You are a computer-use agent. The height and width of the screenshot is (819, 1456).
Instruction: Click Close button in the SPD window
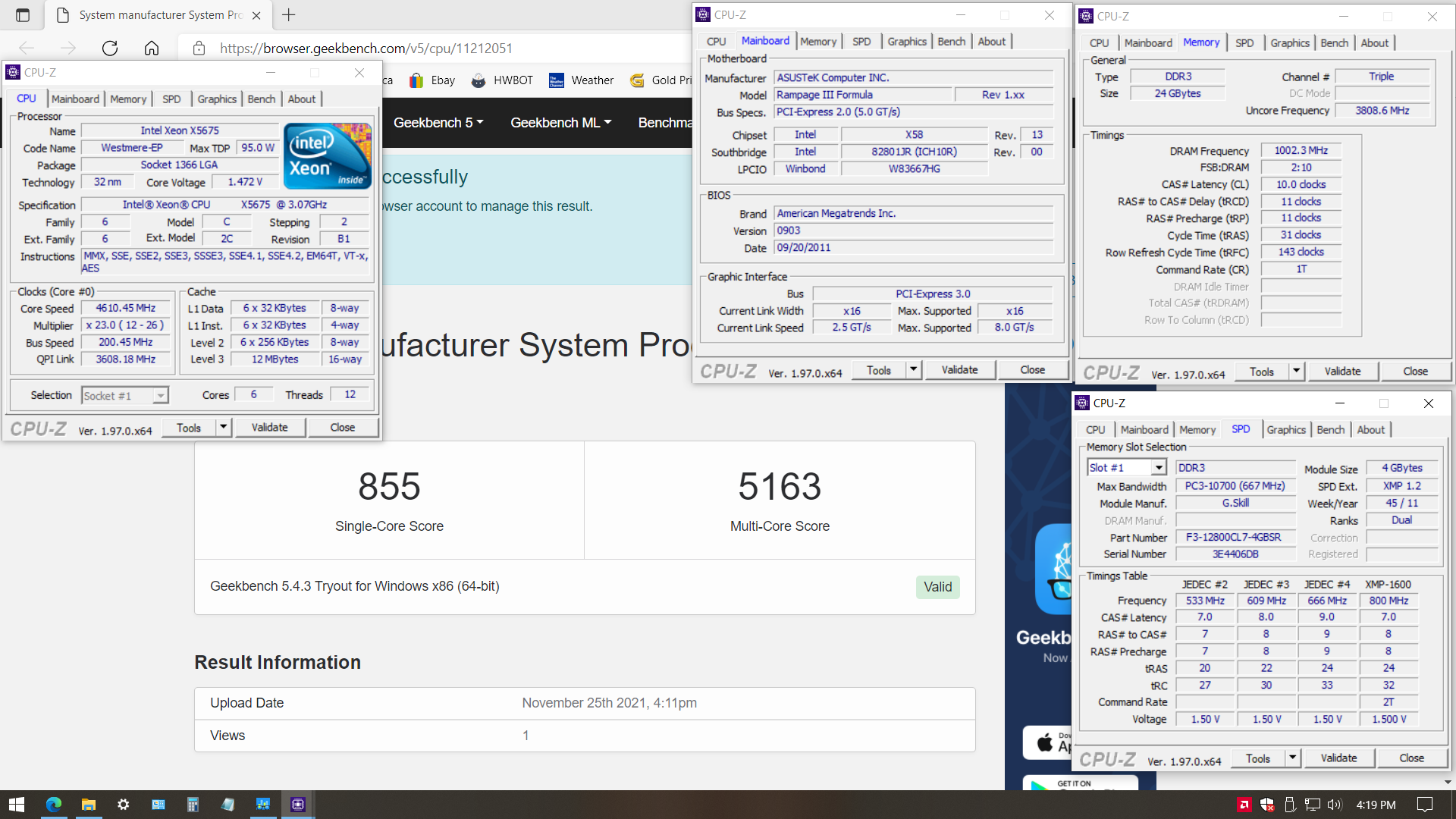[x=1412, y=758]
